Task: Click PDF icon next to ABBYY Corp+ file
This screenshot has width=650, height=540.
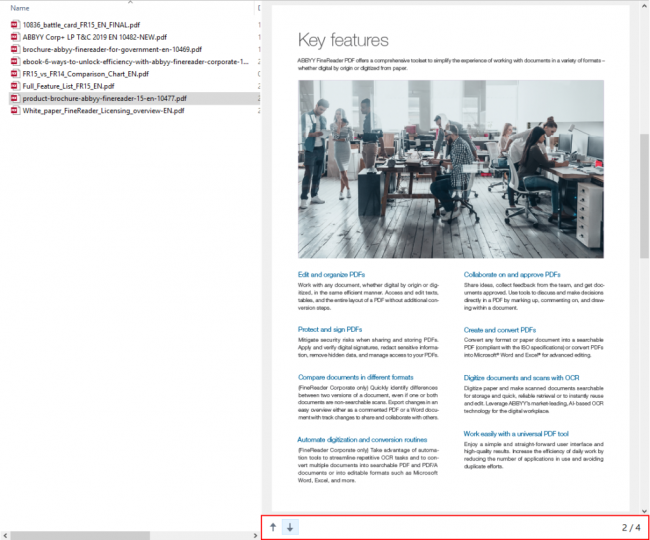Action: [x=14, y=36]
